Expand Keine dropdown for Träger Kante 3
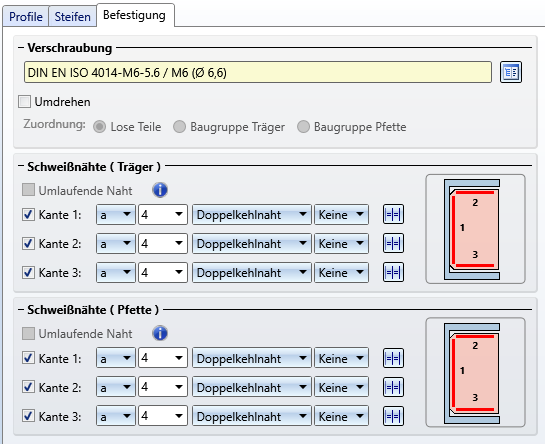Screen dimensions: 545x444 pyautogui.click(x=341, y=273)
